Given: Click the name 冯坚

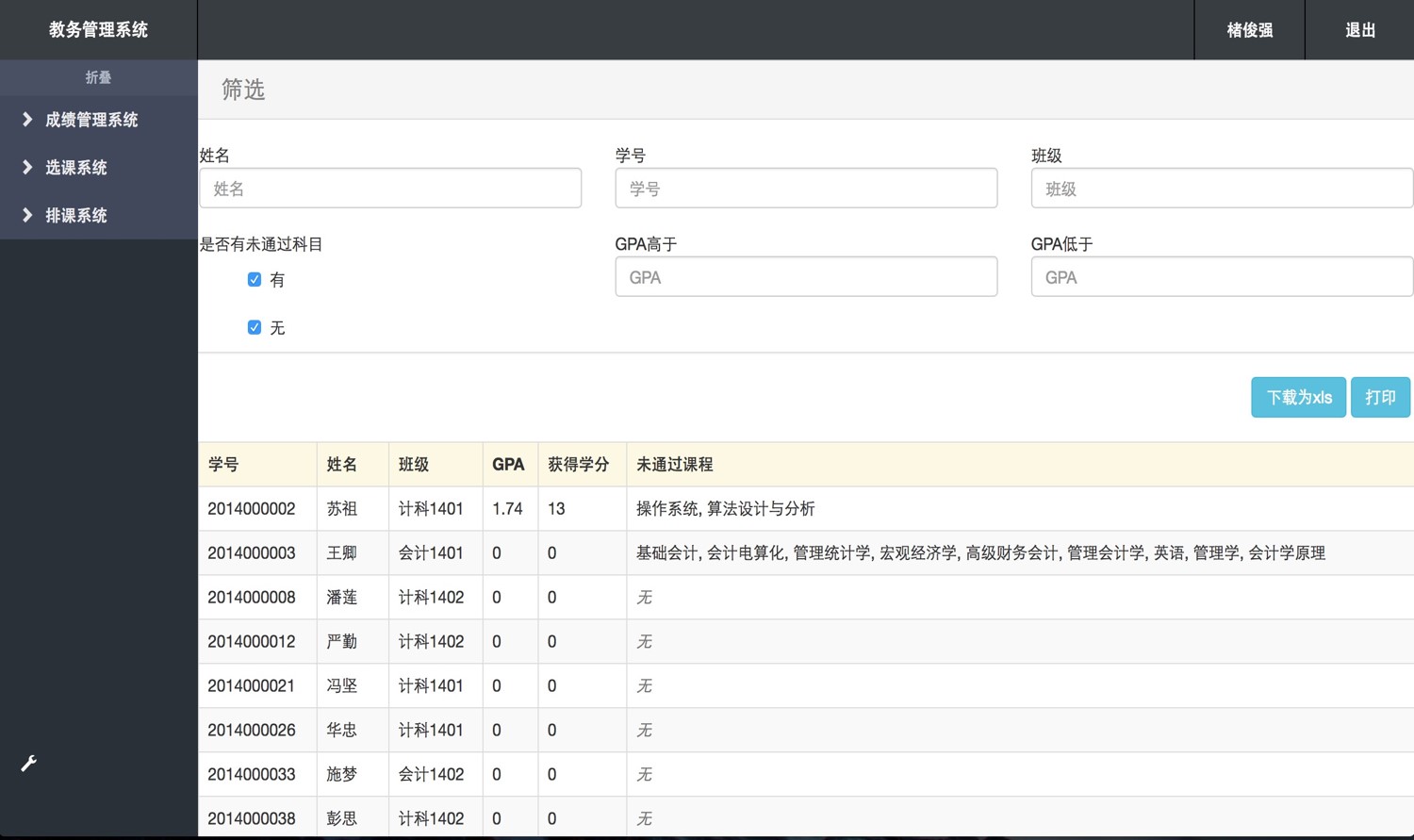Looking at the screenshot, I should pyautogui.click(x=342, y=685).
